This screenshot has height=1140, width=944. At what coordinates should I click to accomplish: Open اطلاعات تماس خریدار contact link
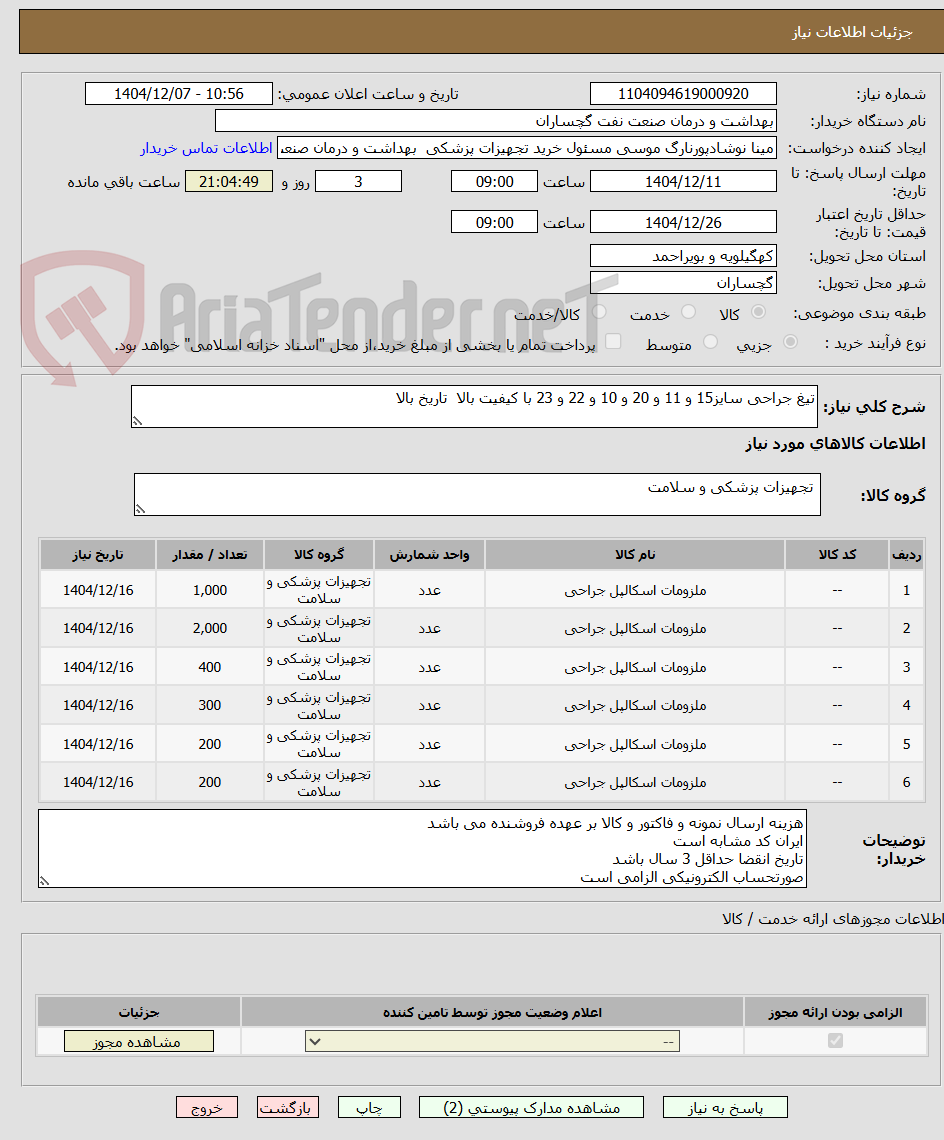tap(207, 148)
